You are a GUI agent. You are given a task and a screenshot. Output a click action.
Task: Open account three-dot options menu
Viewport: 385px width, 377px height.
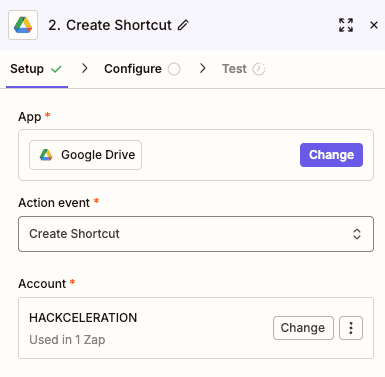(351, 328)
